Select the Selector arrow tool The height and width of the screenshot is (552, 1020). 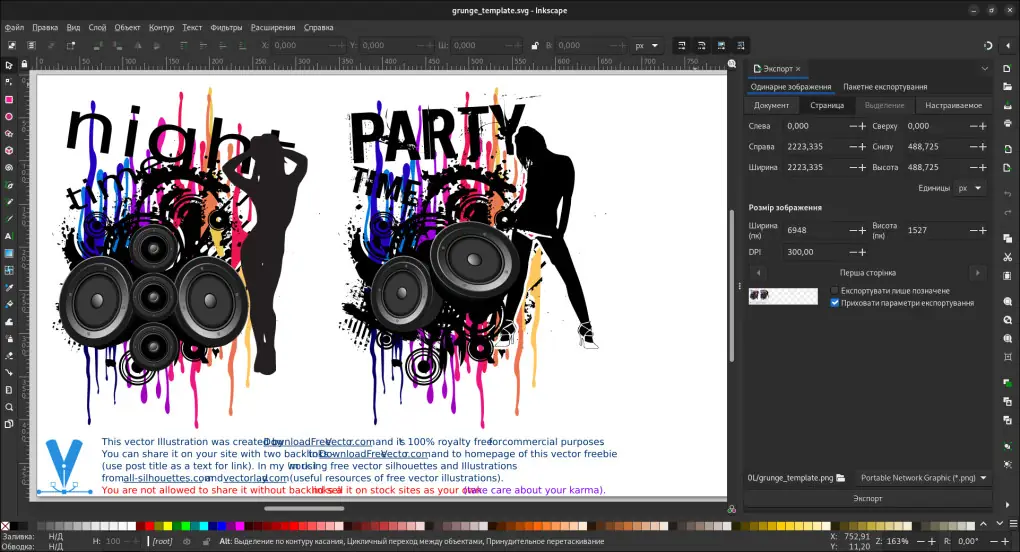(x=9, y=65)
